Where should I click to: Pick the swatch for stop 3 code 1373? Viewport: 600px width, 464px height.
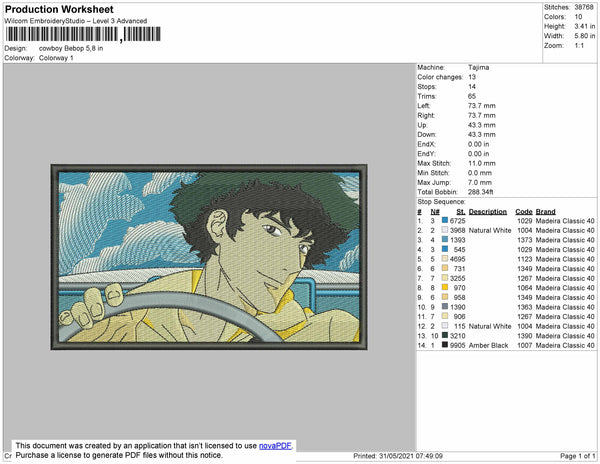[x=445, y=239]
